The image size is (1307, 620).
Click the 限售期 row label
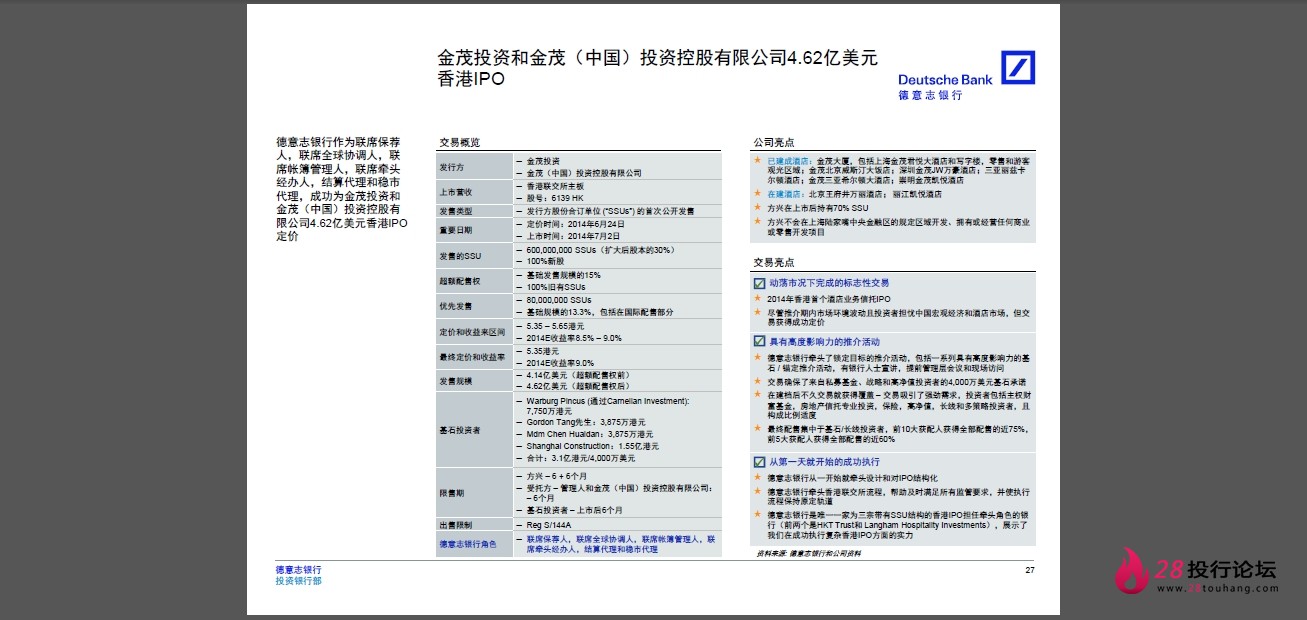click(452, 493)
